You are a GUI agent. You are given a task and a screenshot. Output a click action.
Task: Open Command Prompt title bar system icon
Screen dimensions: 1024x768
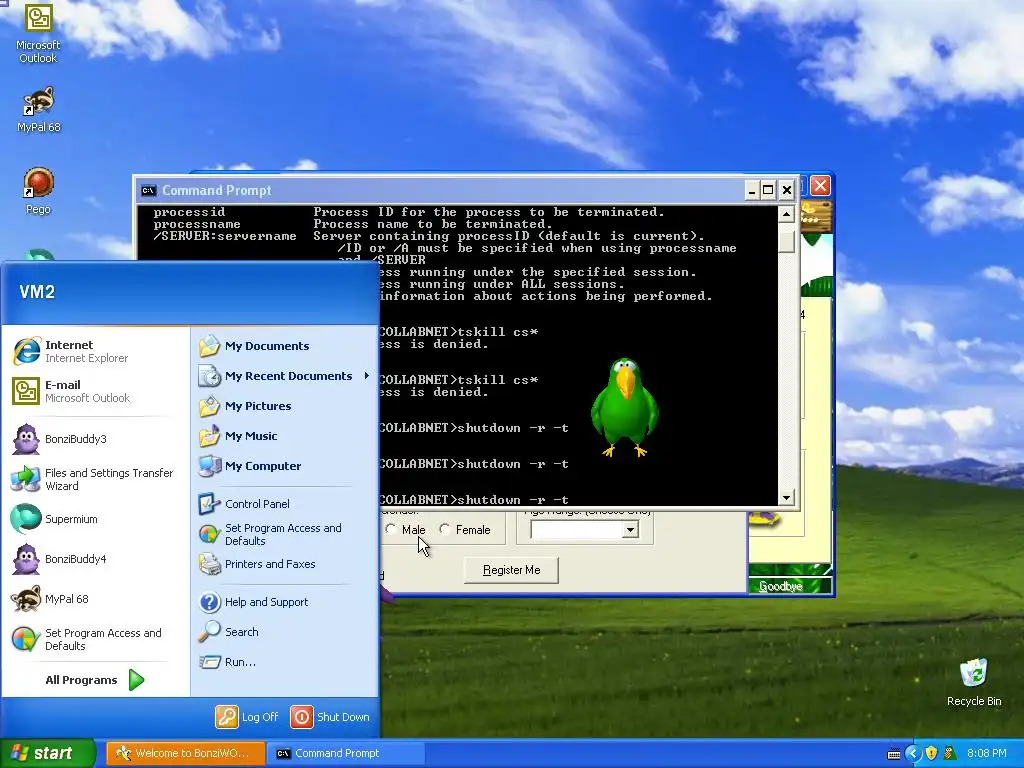(149, 191)
